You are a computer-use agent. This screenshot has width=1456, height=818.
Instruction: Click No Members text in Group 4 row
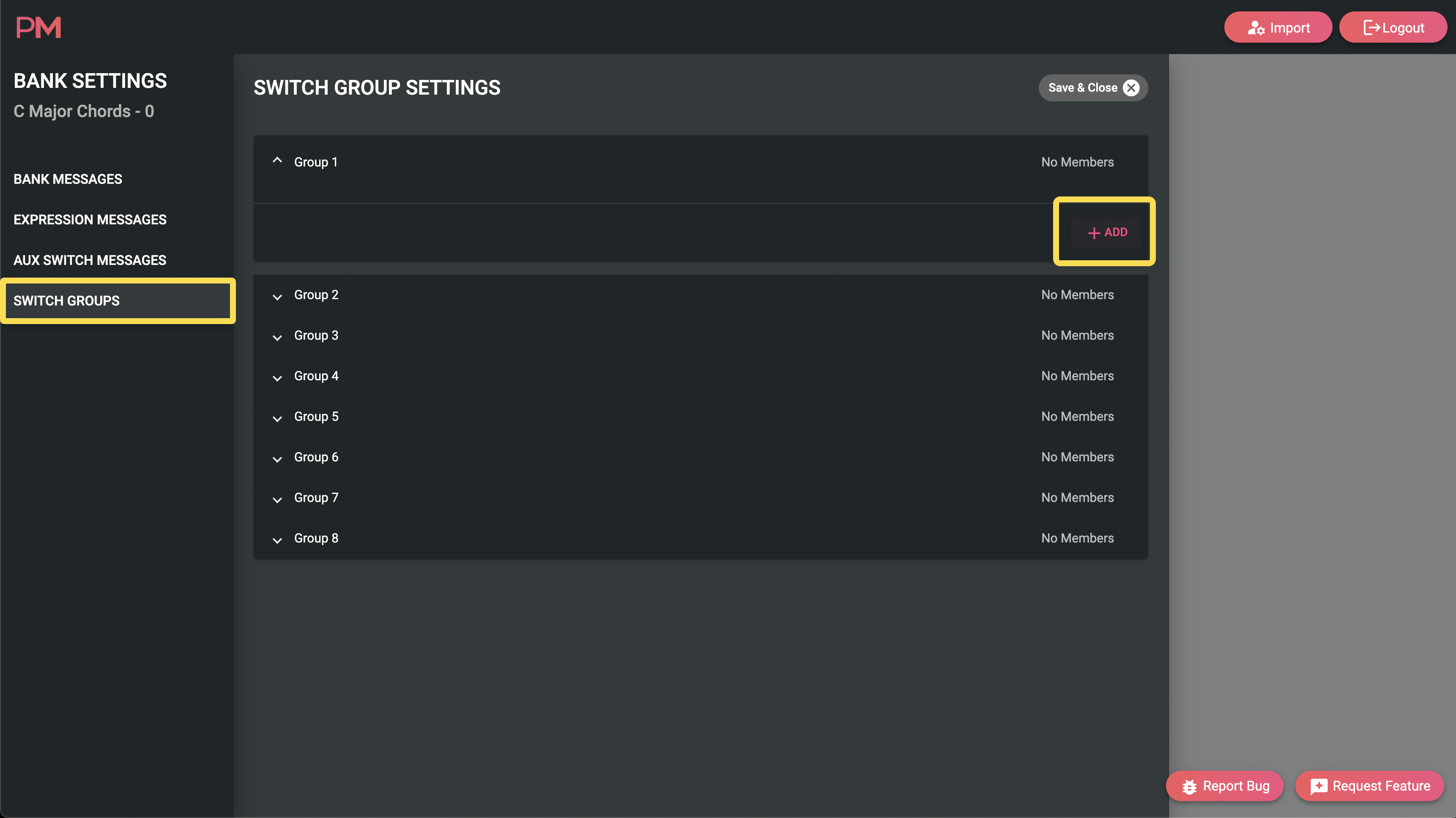pyautogui.click(x=1077, y=376)
